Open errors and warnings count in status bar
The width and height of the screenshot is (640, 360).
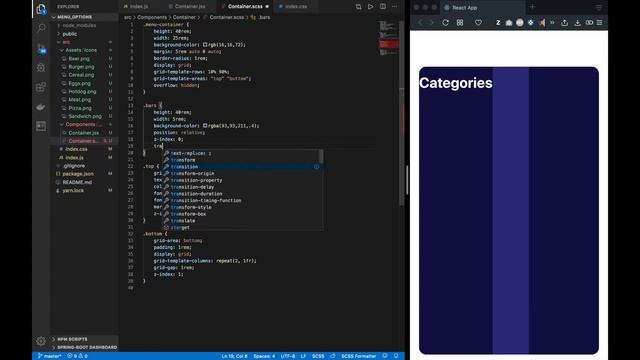coord(77,356)
